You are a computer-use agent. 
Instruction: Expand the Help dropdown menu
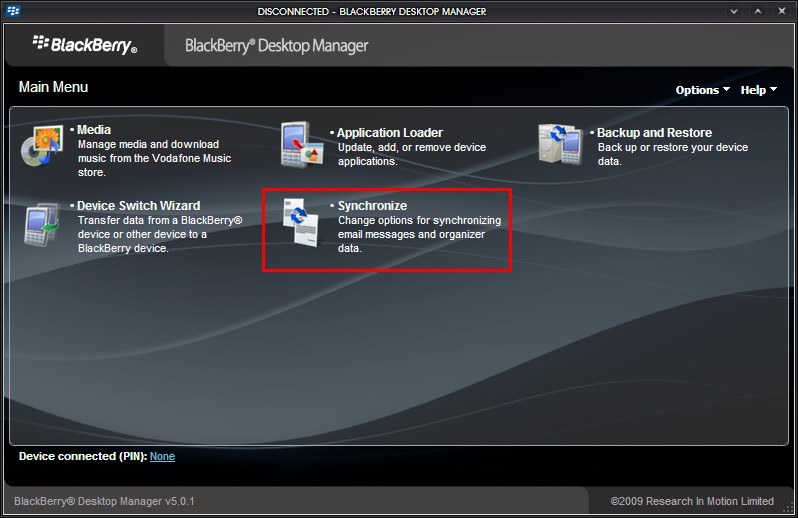pyautogui.click(x=758, y=90)
